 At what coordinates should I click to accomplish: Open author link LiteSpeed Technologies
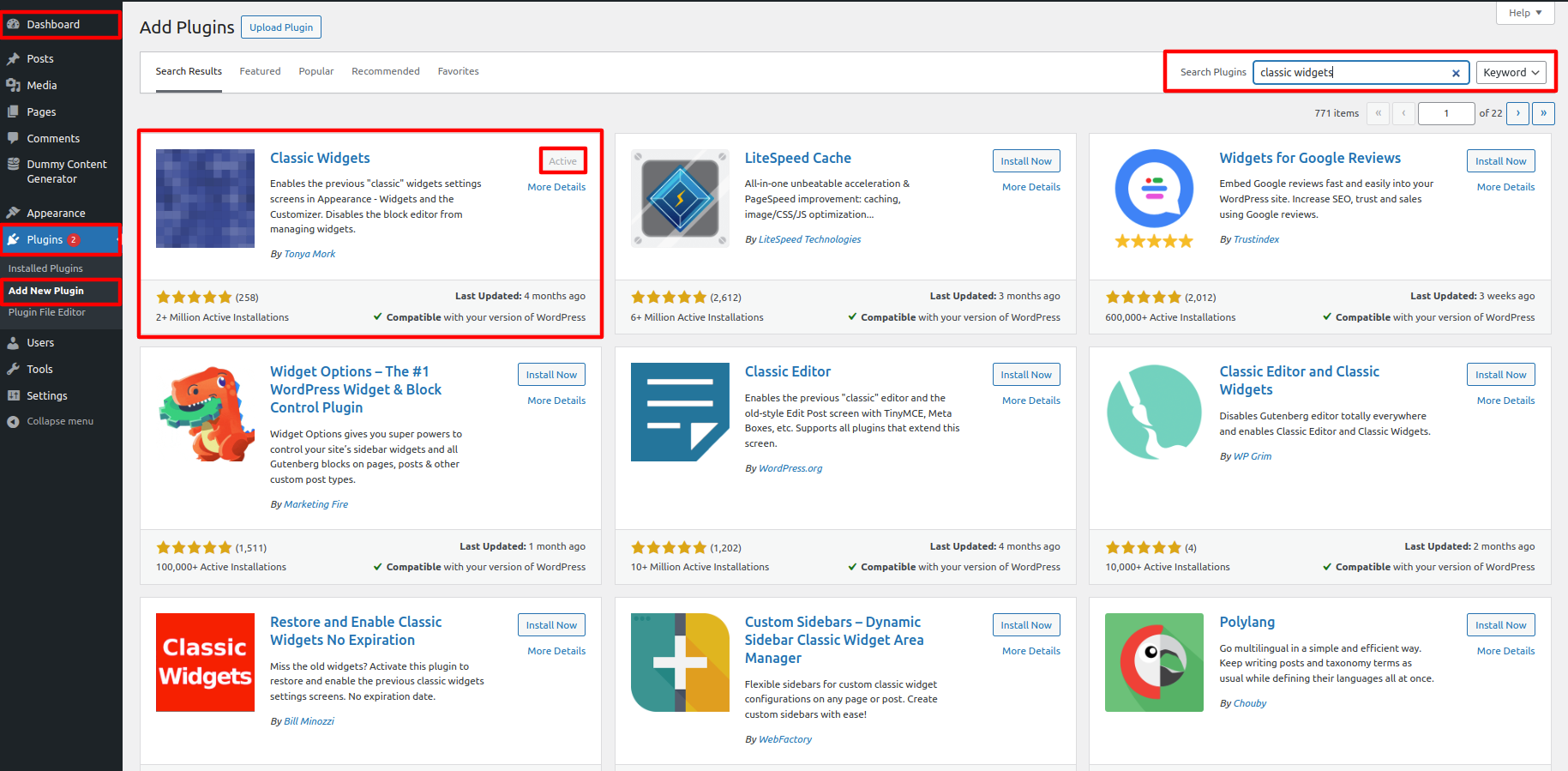[810, 239]
